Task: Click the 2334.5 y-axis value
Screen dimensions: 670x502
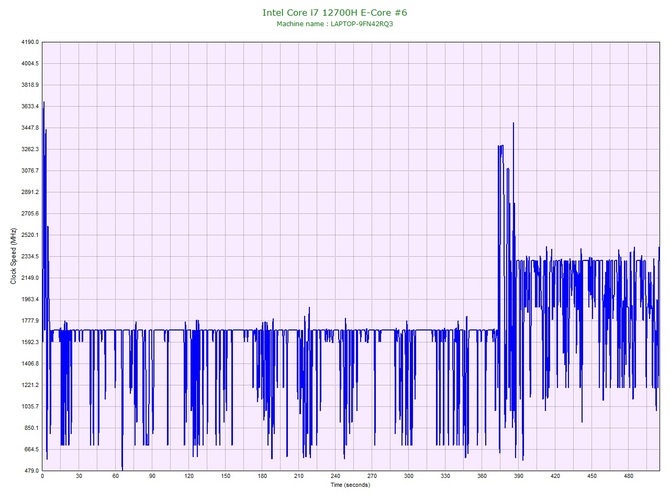Action: click(30, 256)
